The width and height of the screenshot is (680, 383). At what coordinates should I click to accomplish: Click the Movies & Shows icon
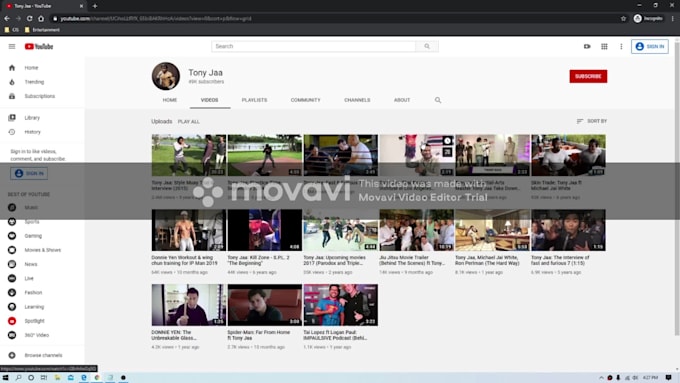point(12,250)
